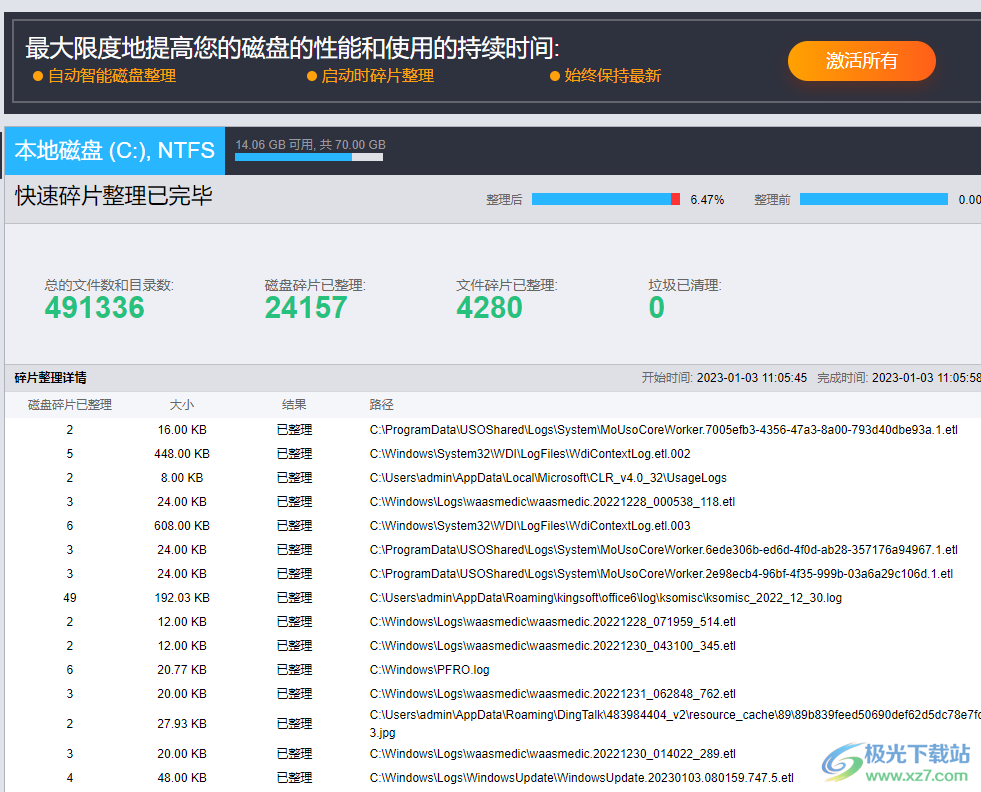981x792 pixels.
Task: Click the file fragments count 4280
Action: [x=489, y=308]
